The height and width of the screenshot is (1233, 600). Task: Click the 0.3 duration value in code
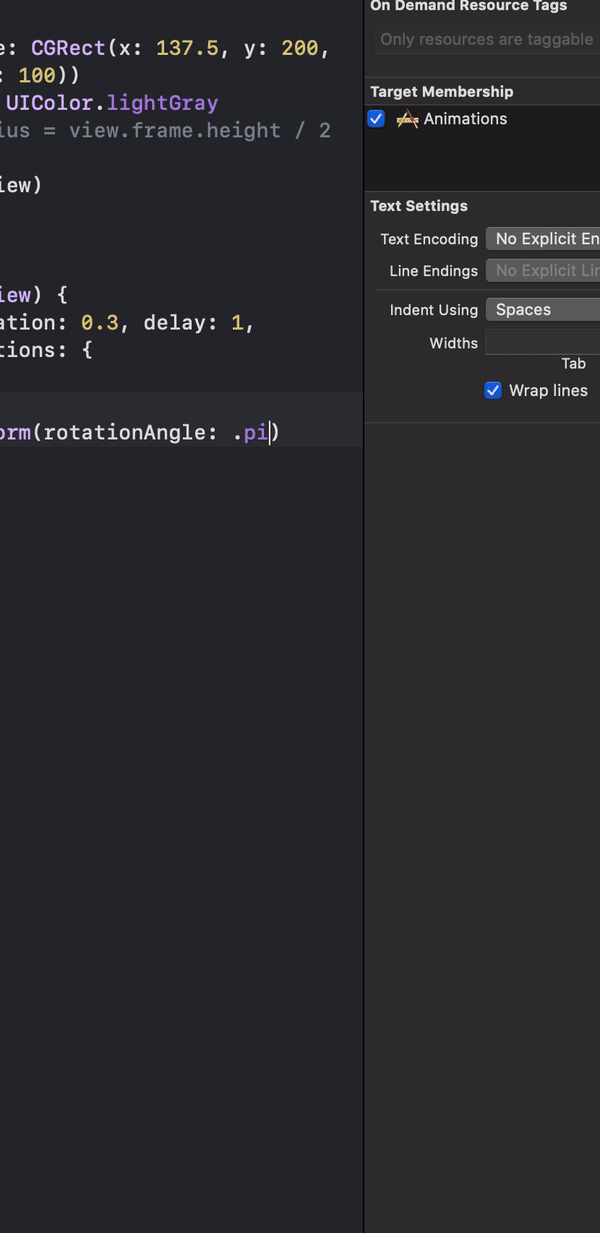(99, 323)
